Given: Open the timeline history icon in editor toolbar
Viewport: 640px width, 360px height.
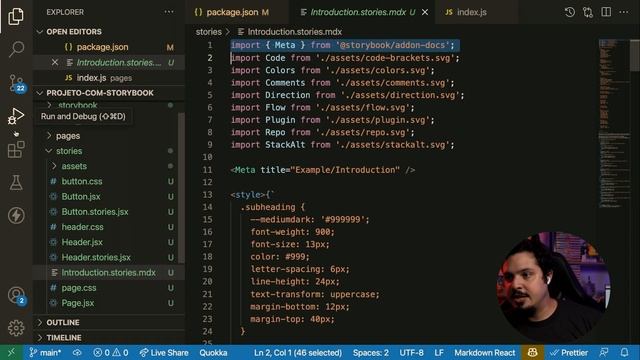Looking at the screenshot, I should (x=569, y=12).
